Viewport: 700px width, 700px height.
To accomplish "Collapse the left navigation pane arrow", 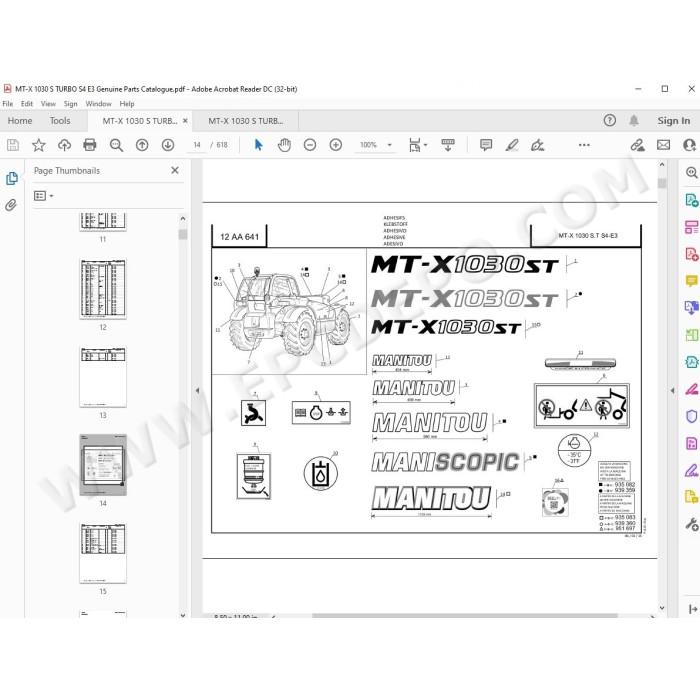I will 197,390.
